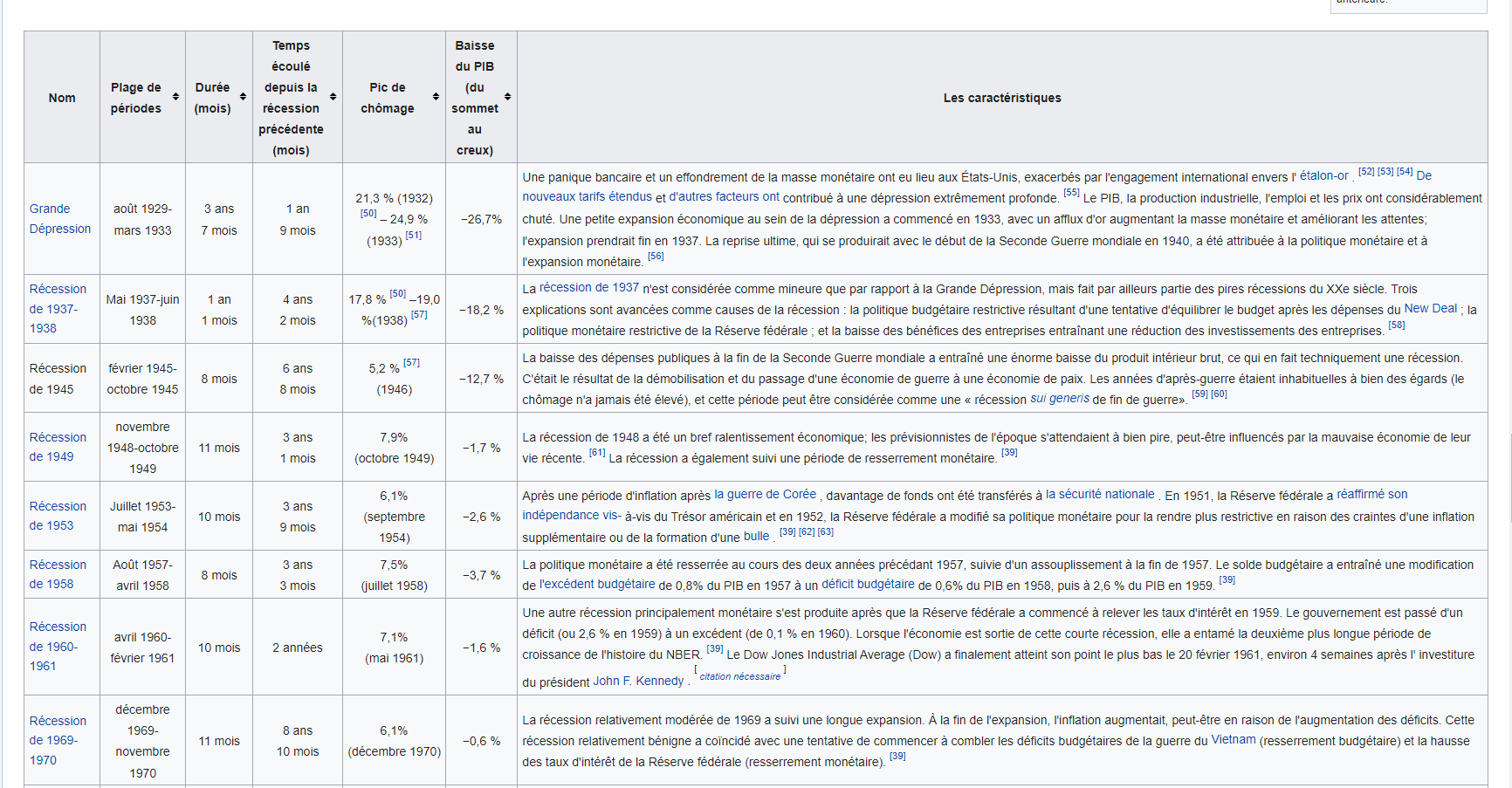This screenshot has height=788, width=1512.
Task: Click the étalon-or link
Action: click(x=1323, y=175)
